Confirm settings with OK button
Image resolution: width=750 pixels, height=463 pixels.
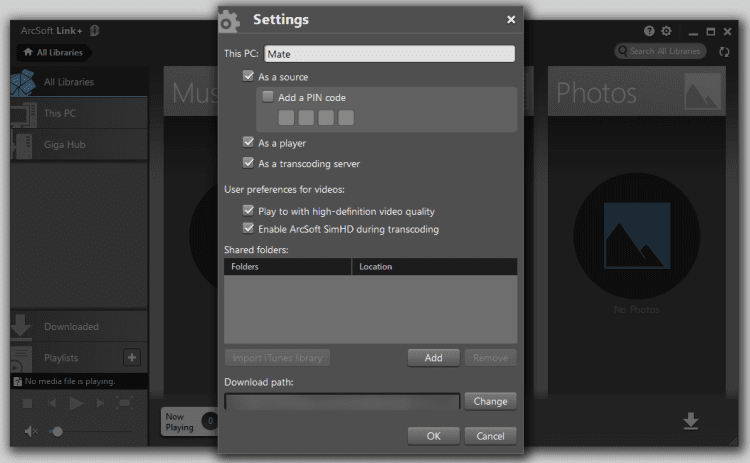coord(433,436)
